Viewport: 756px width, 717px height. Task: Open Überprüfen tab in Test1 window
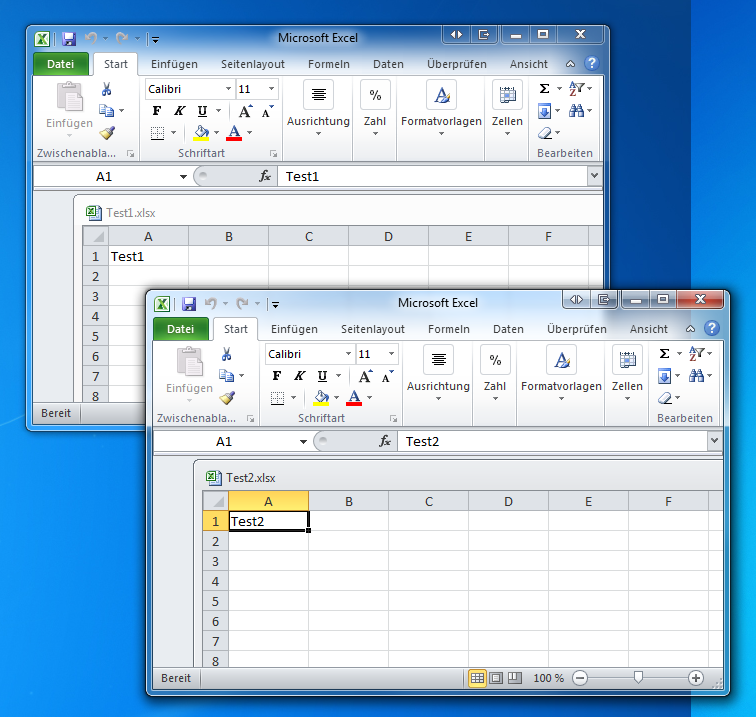(x=457, y=64)
